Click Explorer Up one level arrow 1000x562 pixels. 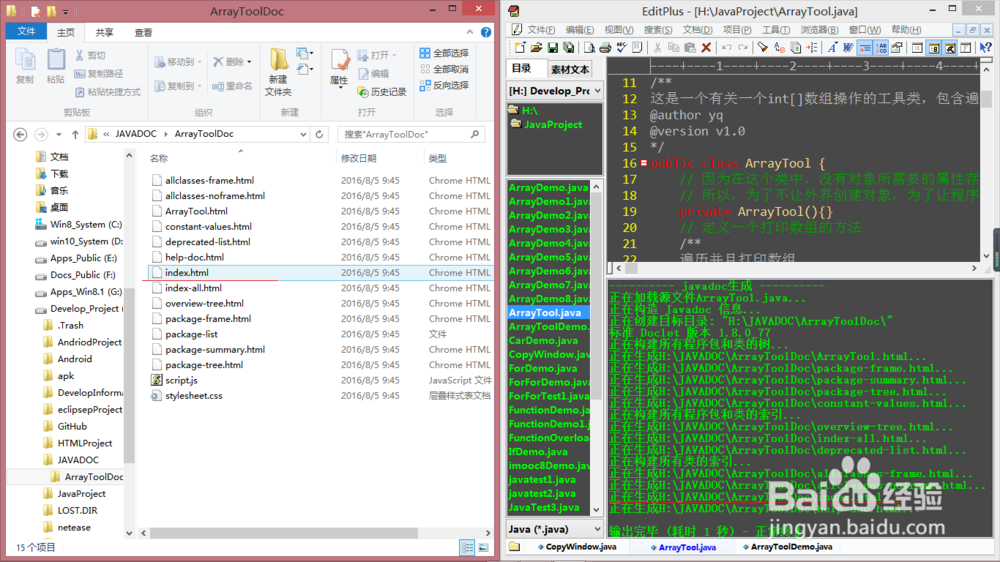tap(75, 135)
